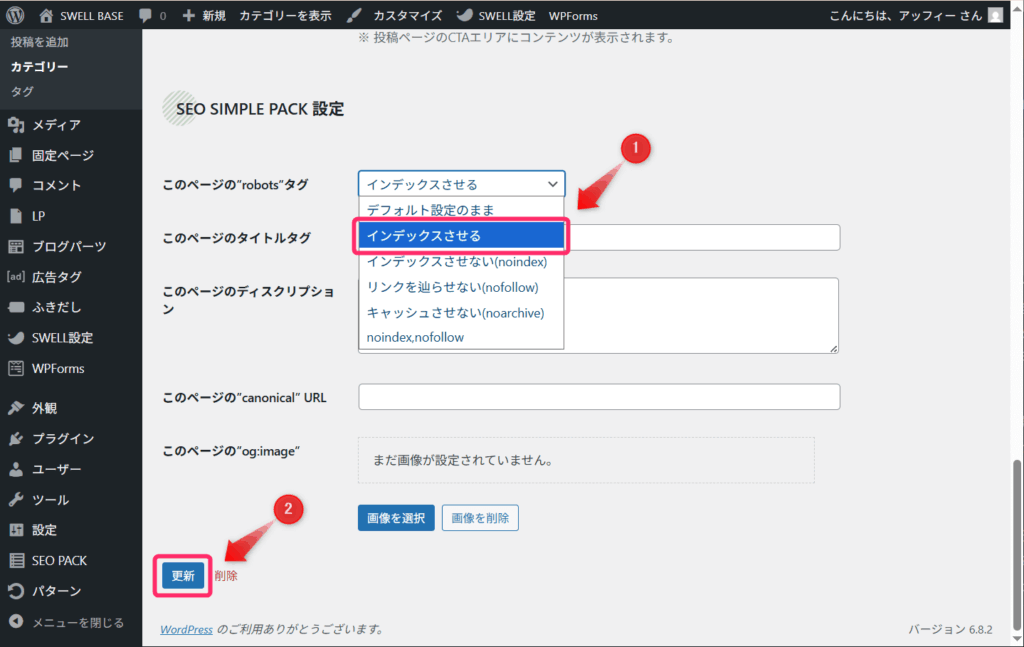
Task: Click the 外観 paintbrush icon
Action: coord(16,408)
